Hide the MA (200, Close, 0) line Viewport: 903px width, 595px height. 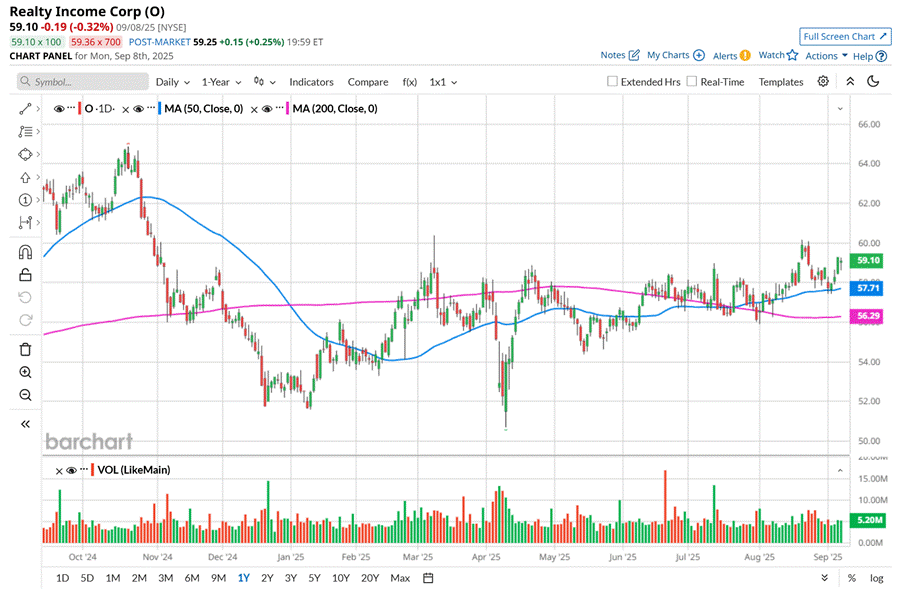[267, 108]
